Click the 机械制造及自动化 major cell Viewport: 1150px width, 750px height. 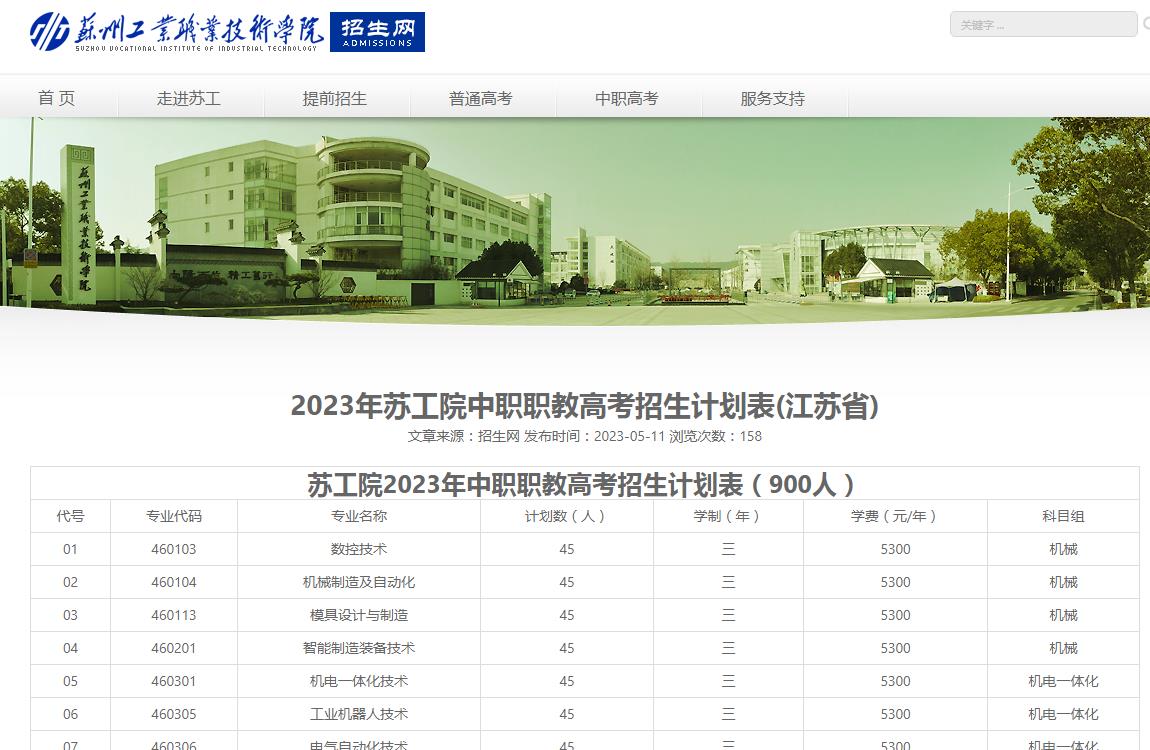[359, 582]
